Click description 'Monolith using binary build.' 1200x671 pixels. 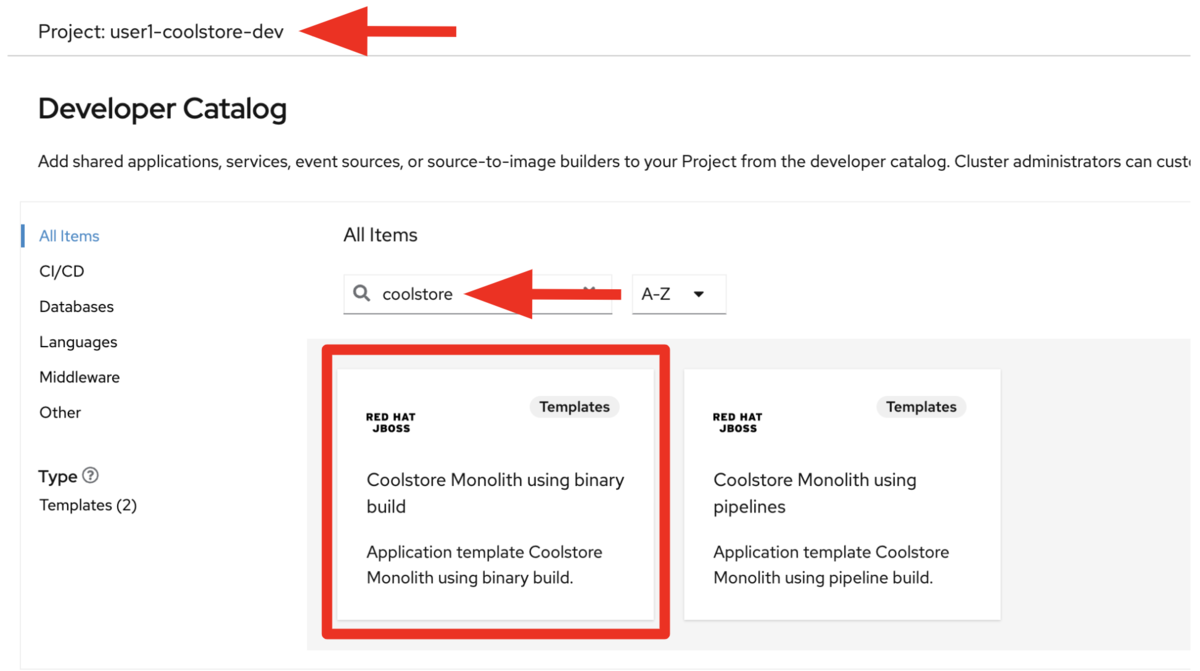click(470, 577)
